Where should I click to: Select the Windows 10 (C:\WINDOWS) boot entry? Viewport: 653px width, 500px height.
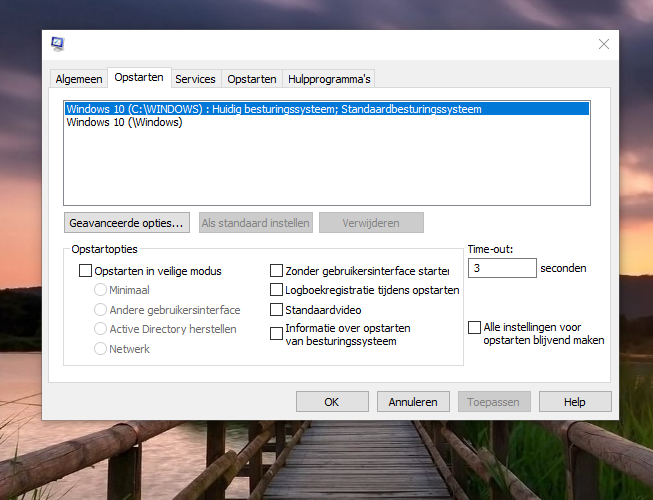tap(327, 109)
